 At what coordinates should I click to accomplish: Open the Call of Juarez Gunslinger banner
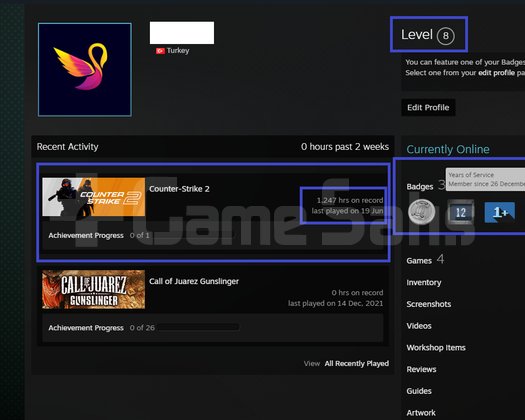94,289
